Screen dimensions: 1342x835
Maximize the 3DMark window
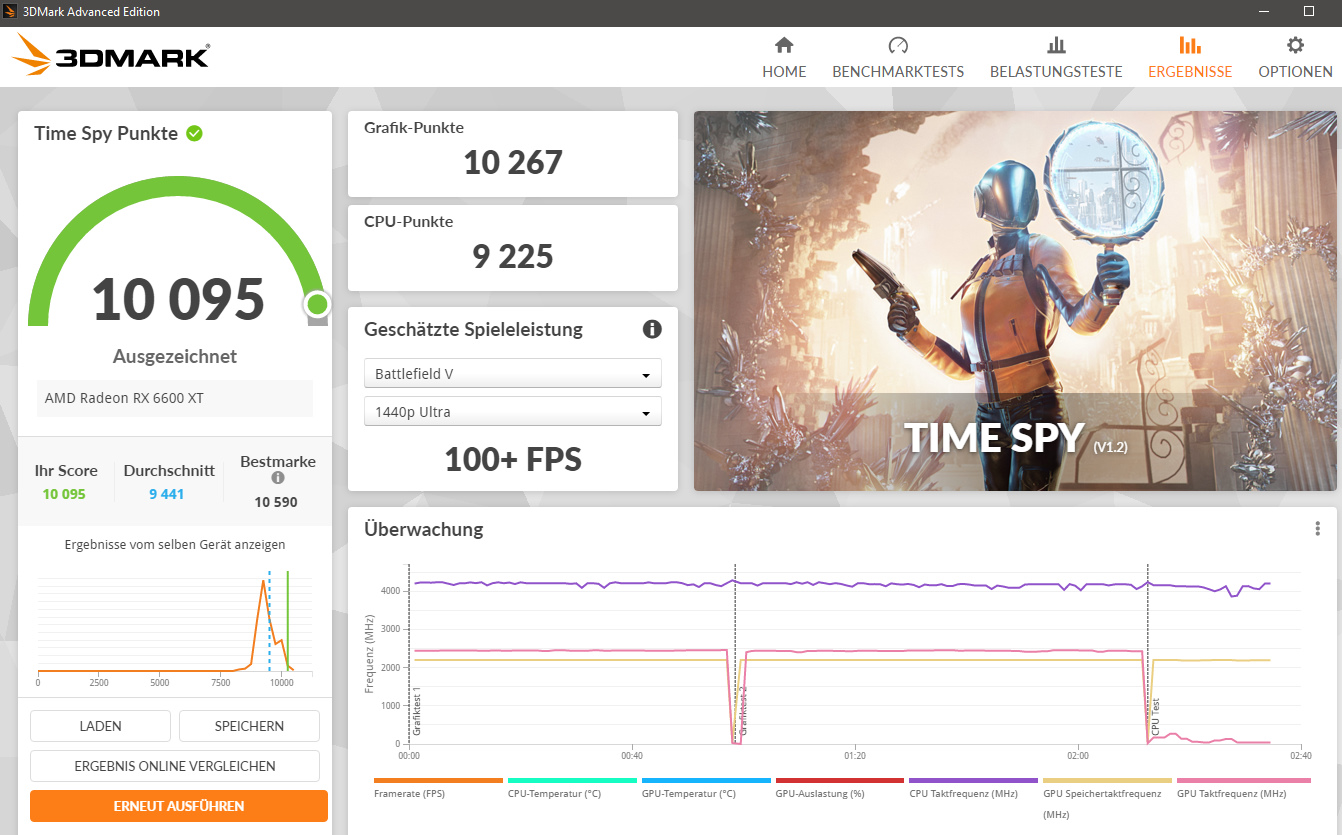1309,12
